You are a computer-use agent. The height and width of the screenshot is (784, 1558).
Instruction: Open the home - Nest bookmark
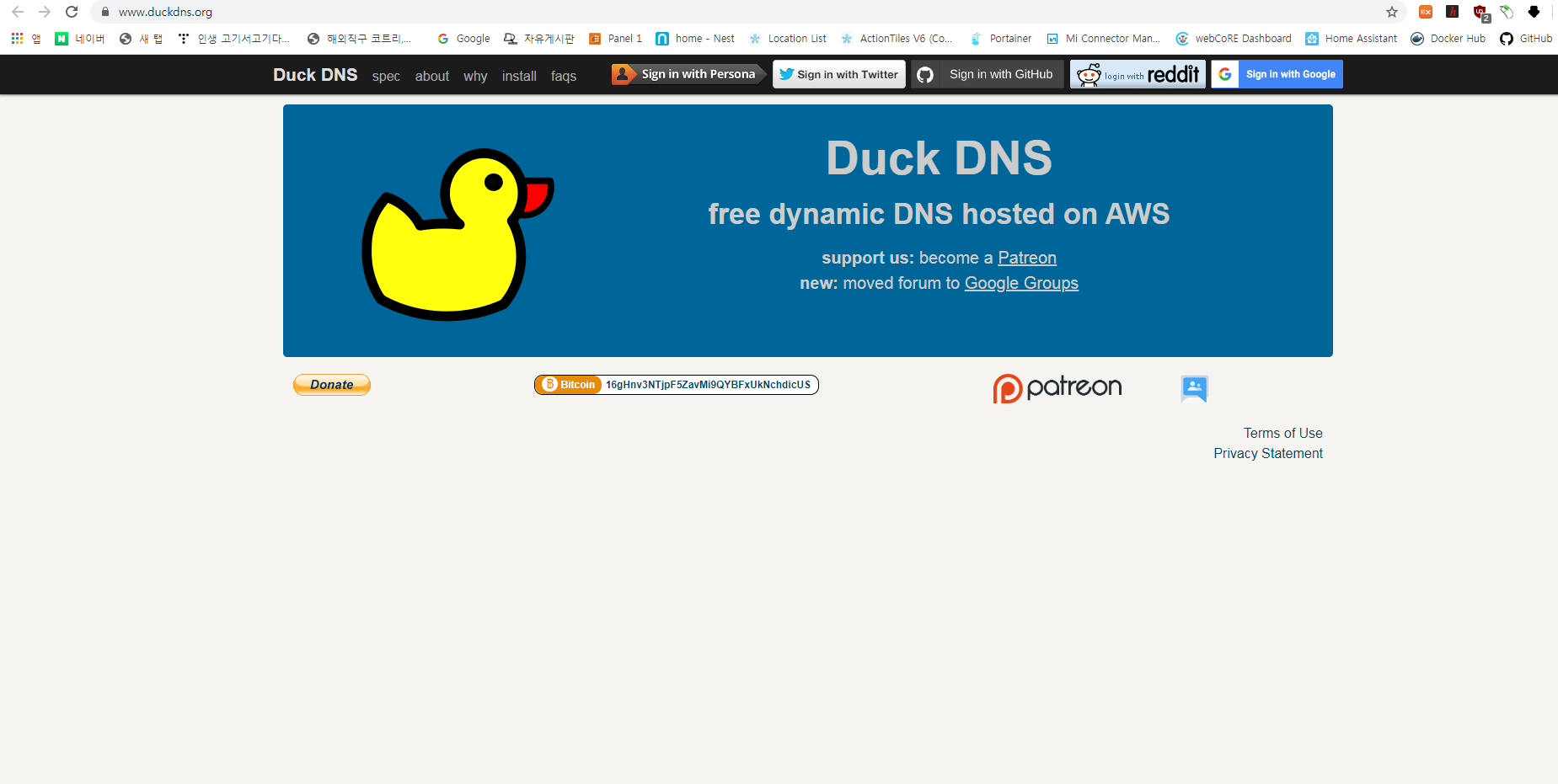(x=695, y=39)
